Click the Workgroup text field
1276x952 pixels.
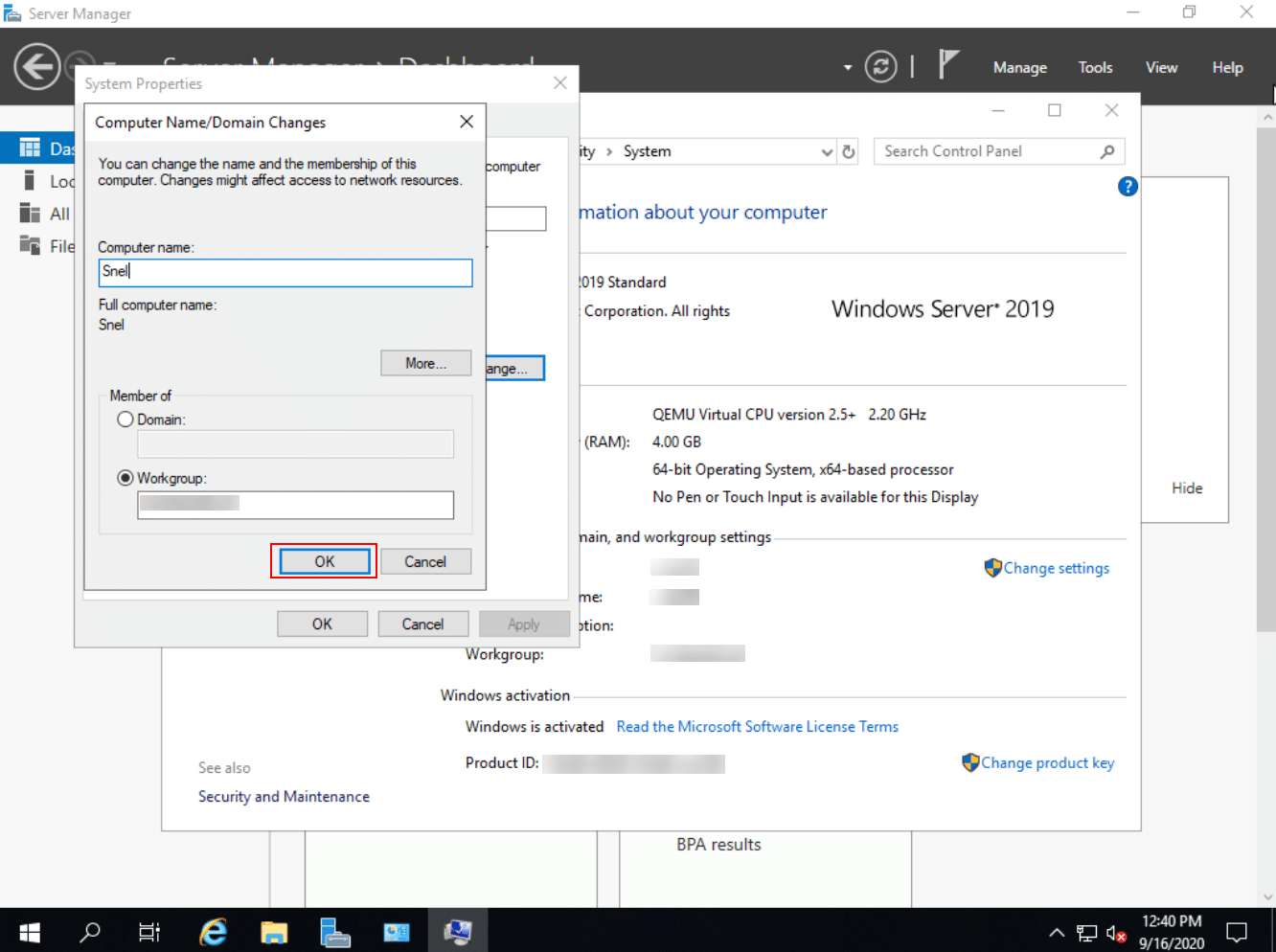click(x=295, y=505)
